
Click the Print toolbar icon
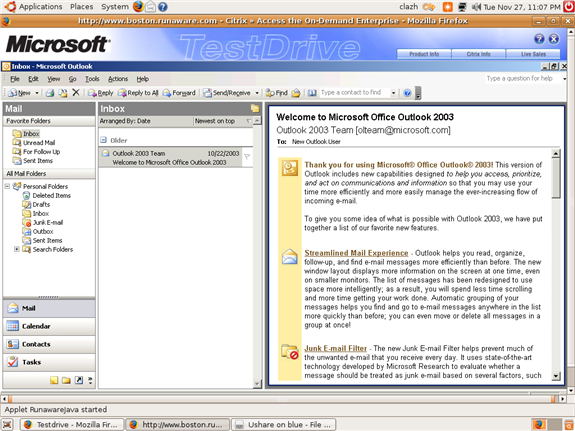click(50, 93)
